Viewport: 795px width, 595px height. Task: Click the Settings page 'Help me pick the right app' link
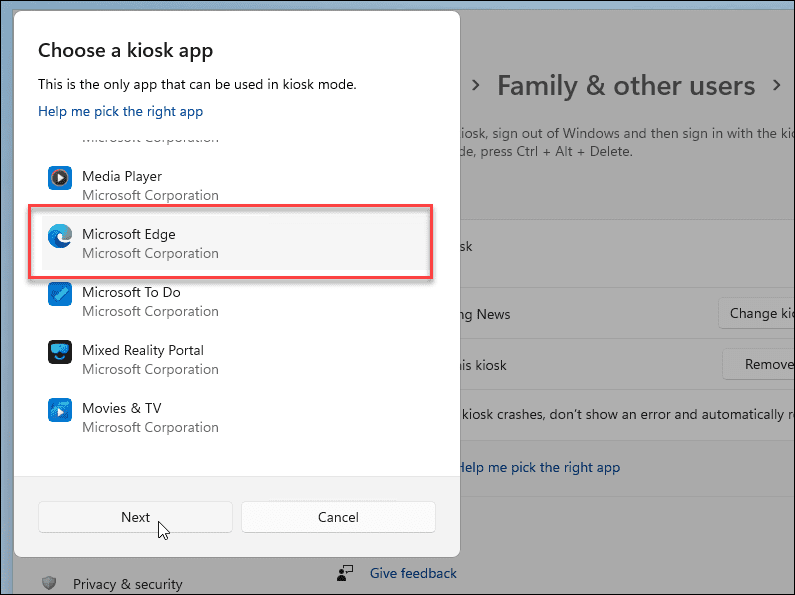(x=539, y=467)
